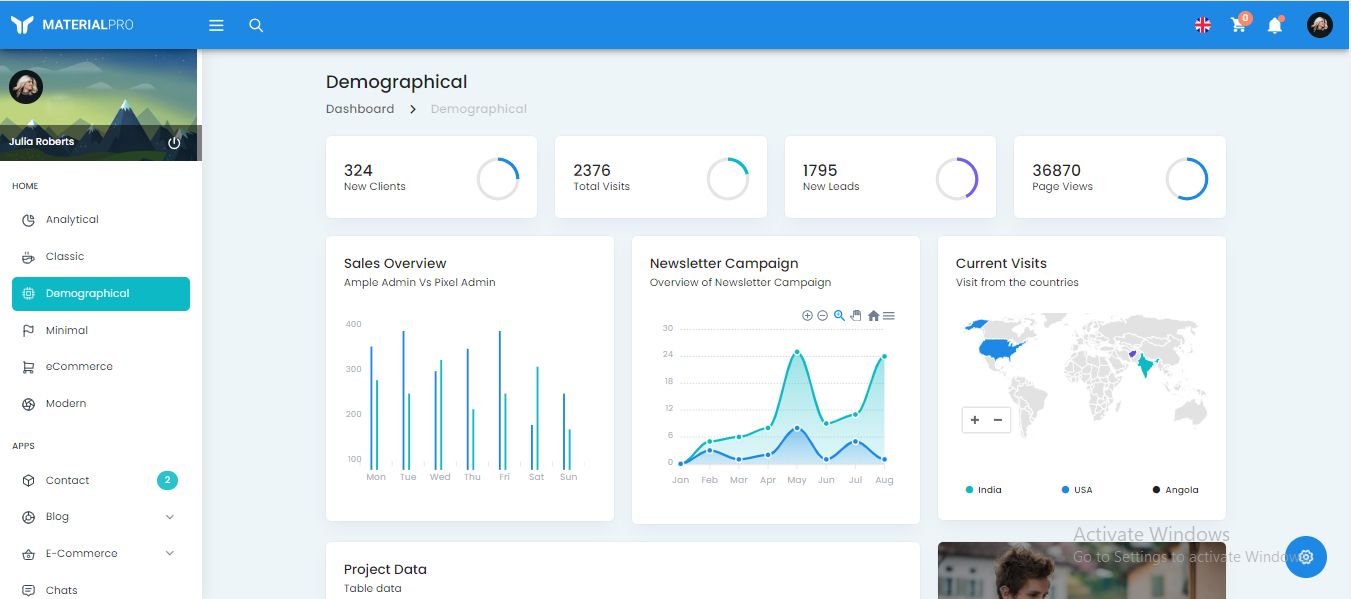Select the panning hand tool

coord(855,316)
